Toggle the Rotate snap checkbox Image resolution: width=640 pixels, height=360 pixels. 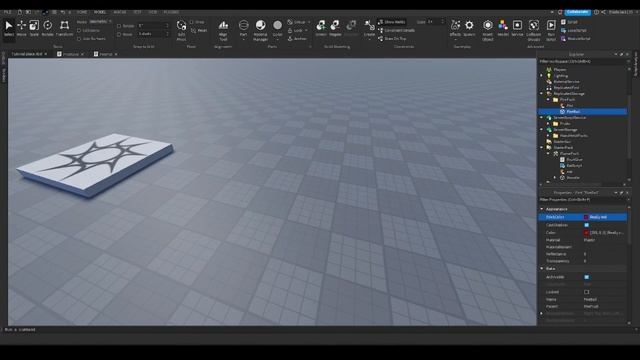(119, 26)
